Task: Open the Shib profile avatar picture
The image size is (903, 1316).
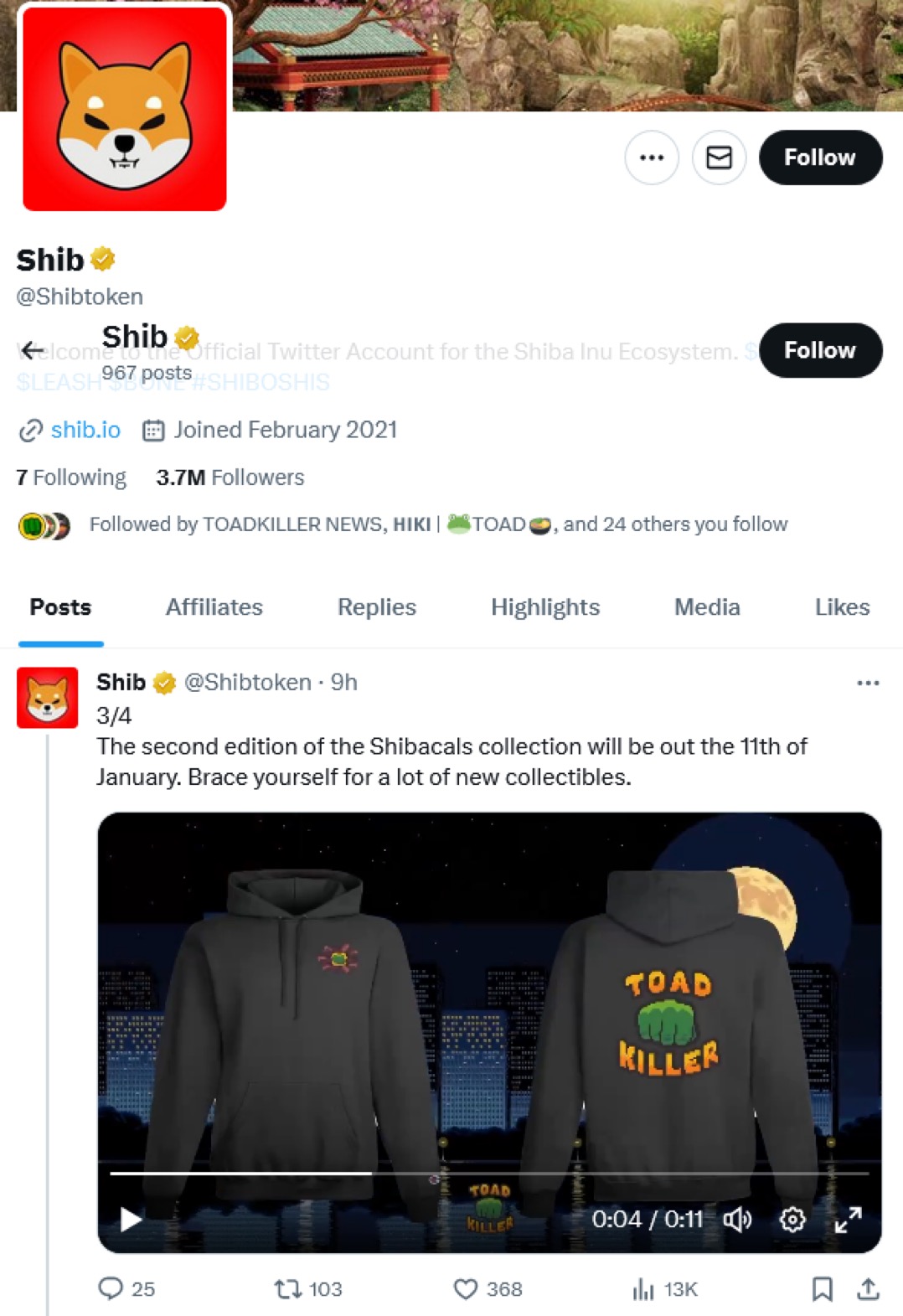Action: (x=124, y=109)
